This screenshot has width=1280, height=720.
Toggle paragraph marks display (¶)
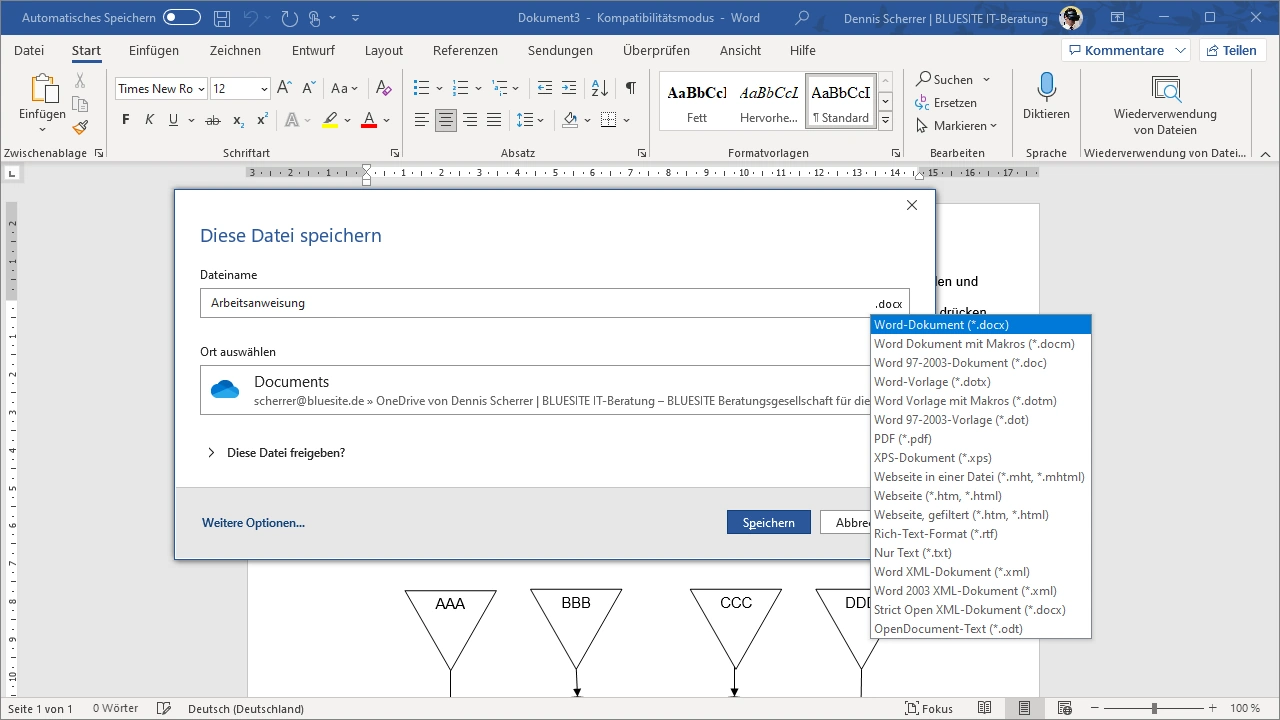631,88
